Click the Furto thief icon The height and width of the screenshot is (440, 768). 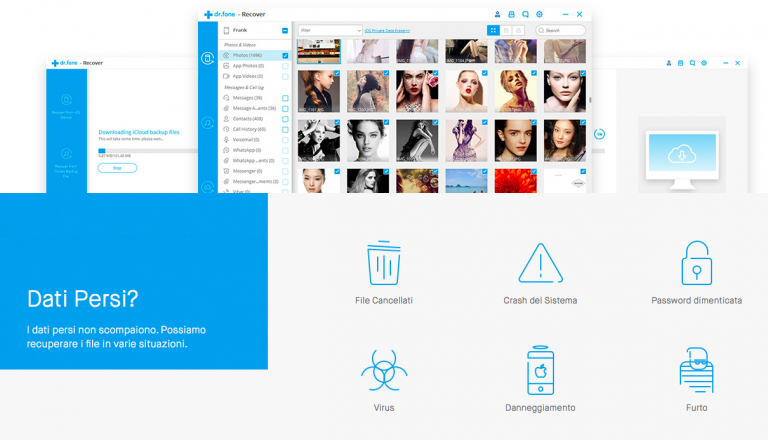pos(696,371)
